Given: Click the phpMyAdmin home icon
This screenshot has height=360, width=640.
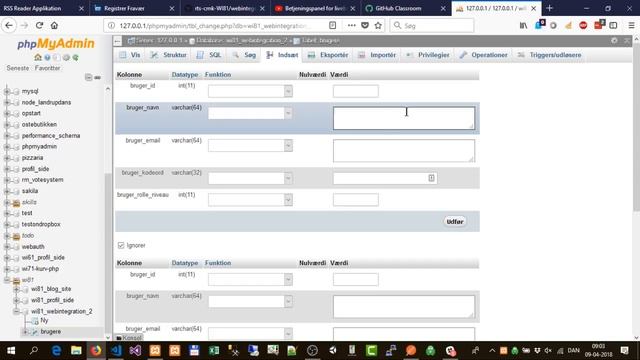Looking at the screenshot, I should [x=38, y=58].
